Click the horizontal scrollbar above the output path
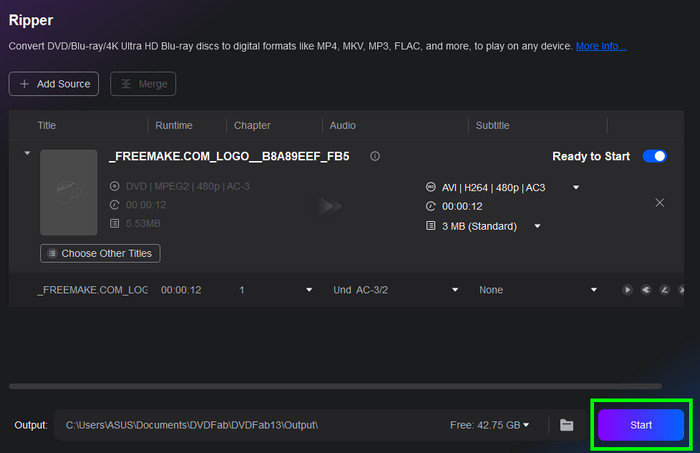The height and width of the screenshot is (453, 700). click(335, 386)
